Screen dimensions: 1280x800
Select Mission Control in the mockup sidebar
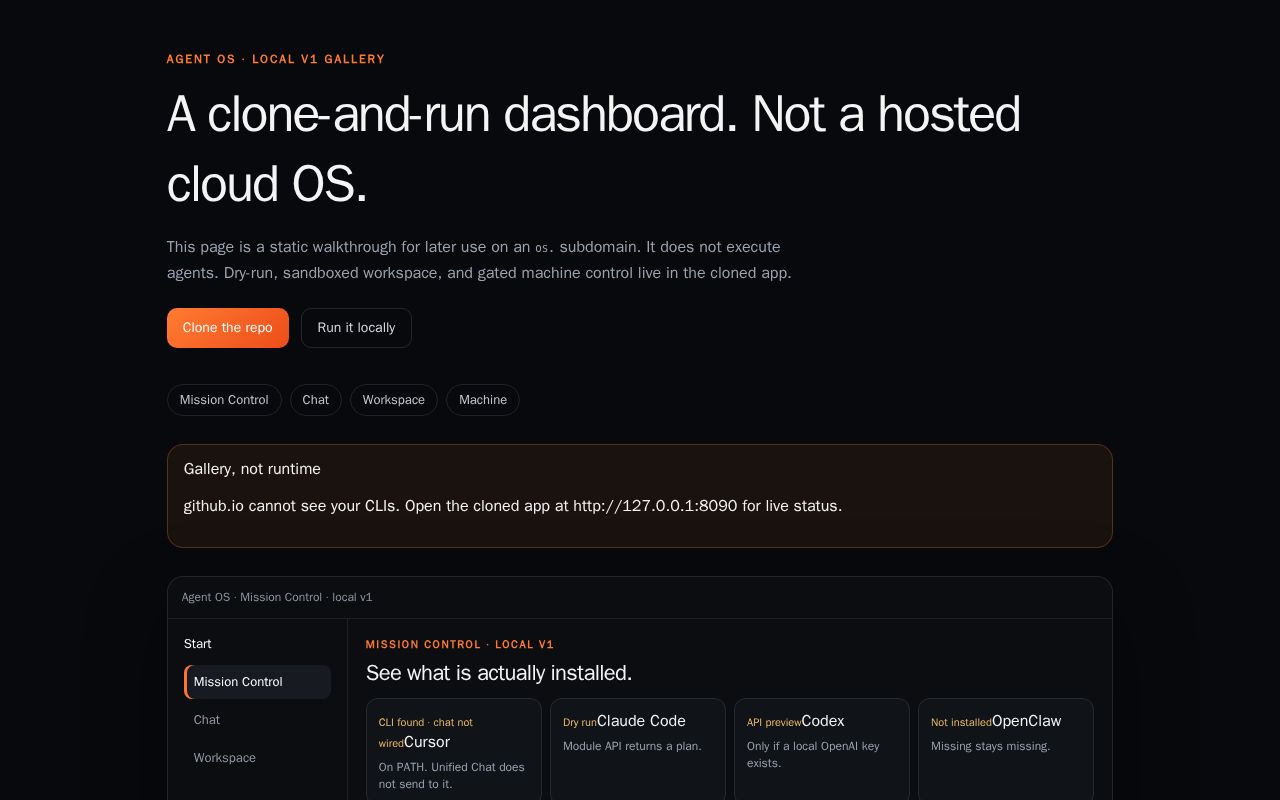[x=258, y=682]
